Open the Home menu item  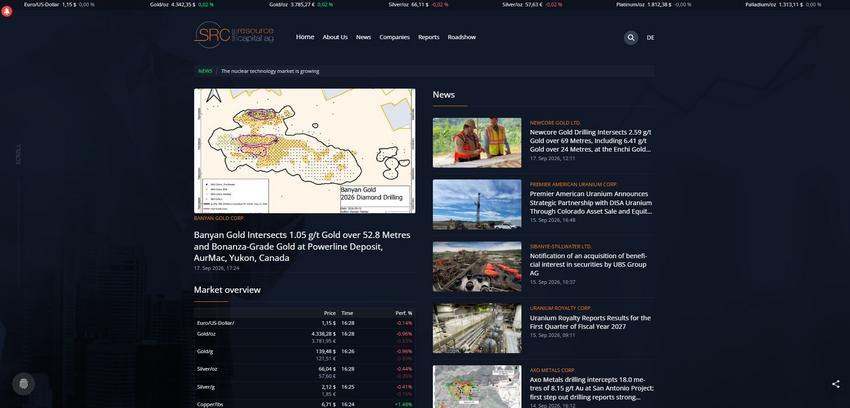pyautogui.click(x=305, y=37)
